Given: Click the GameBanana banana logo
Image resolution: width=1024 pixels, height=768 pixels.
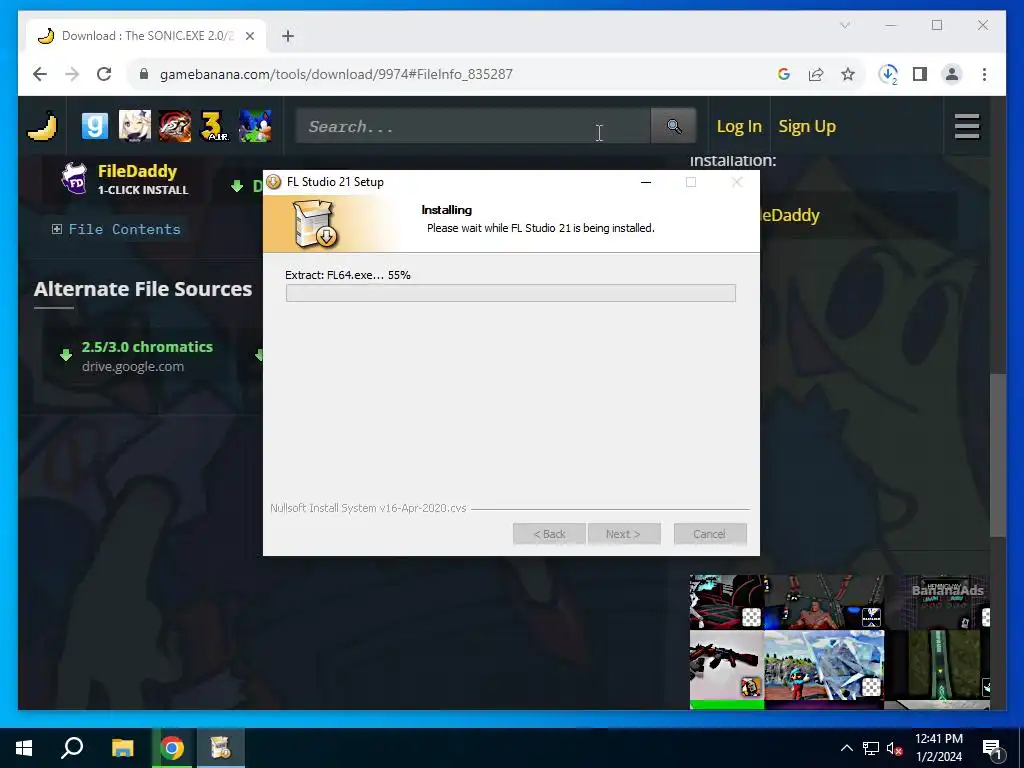Looking at the screenshot, I should (x=42, y=126).
